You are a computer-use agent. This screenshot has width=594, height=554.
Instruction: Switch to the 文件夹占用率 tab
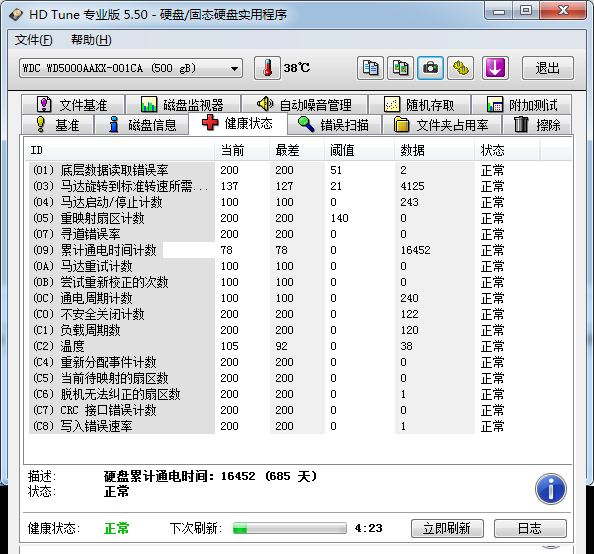[x=442, y=125]
